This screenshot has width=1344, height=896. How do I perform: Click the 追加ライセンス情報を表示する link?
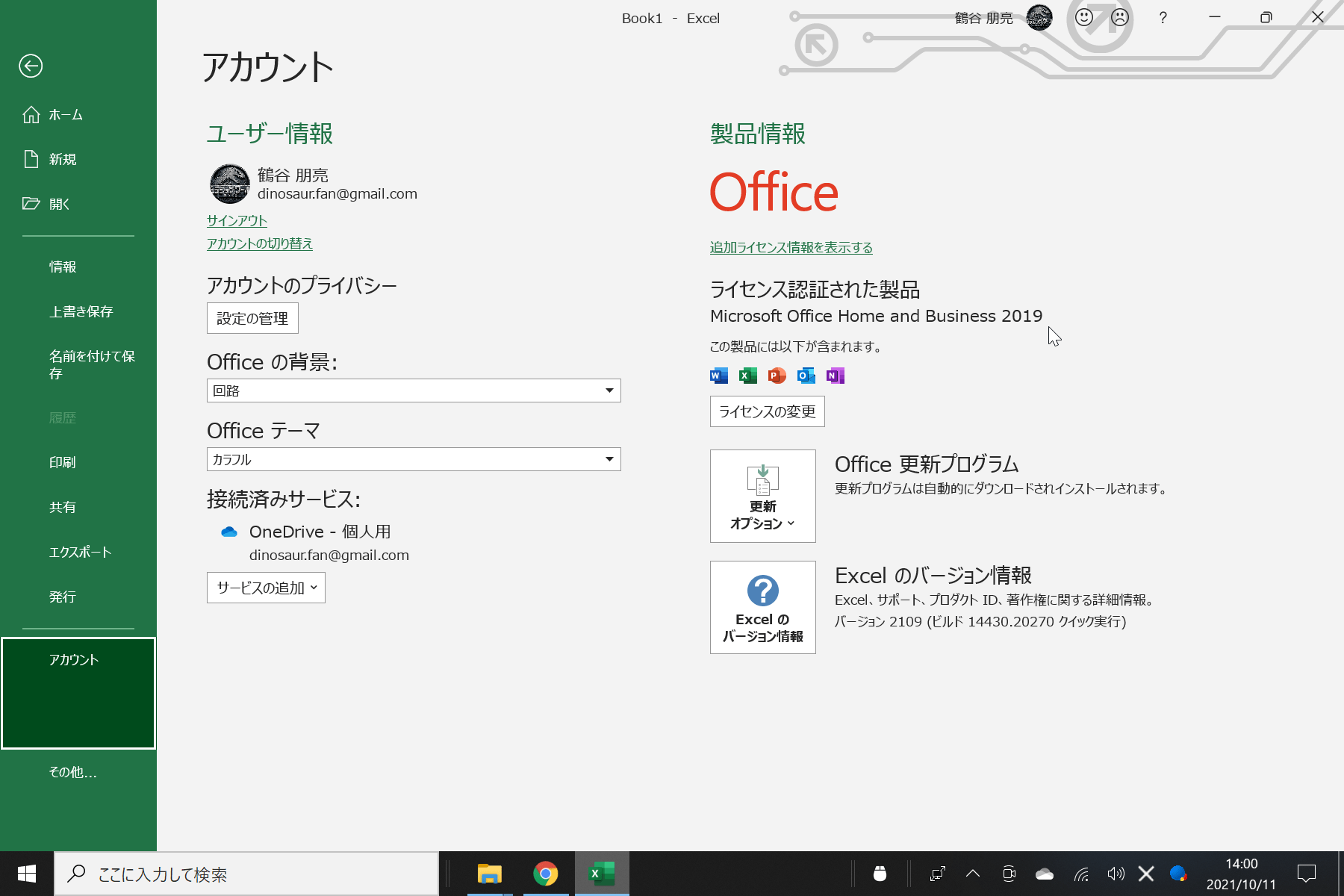[791, 247]
